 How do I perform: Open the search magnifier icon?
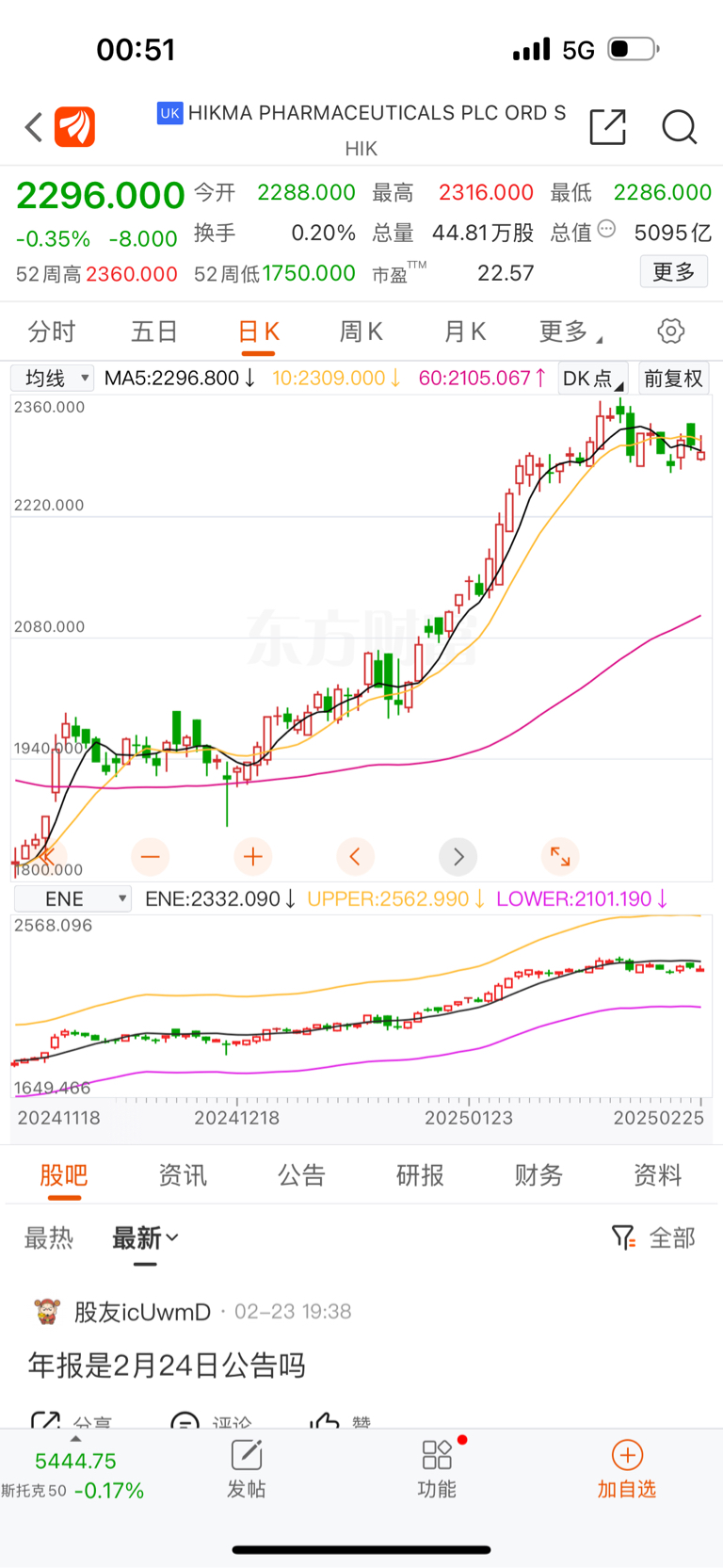tap(679, 126)
